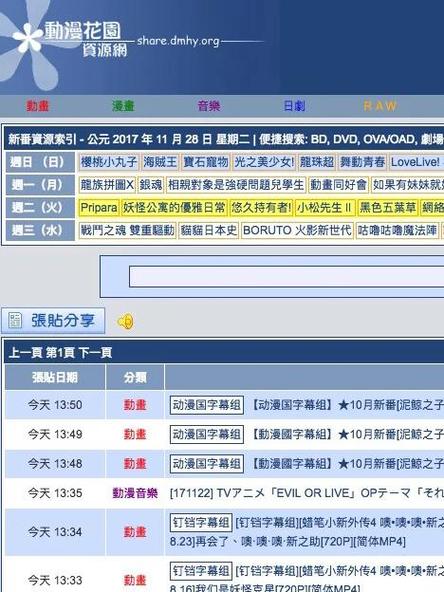
Task: Sort by 張貼日期 column header
Action: (x=55, y=377)
